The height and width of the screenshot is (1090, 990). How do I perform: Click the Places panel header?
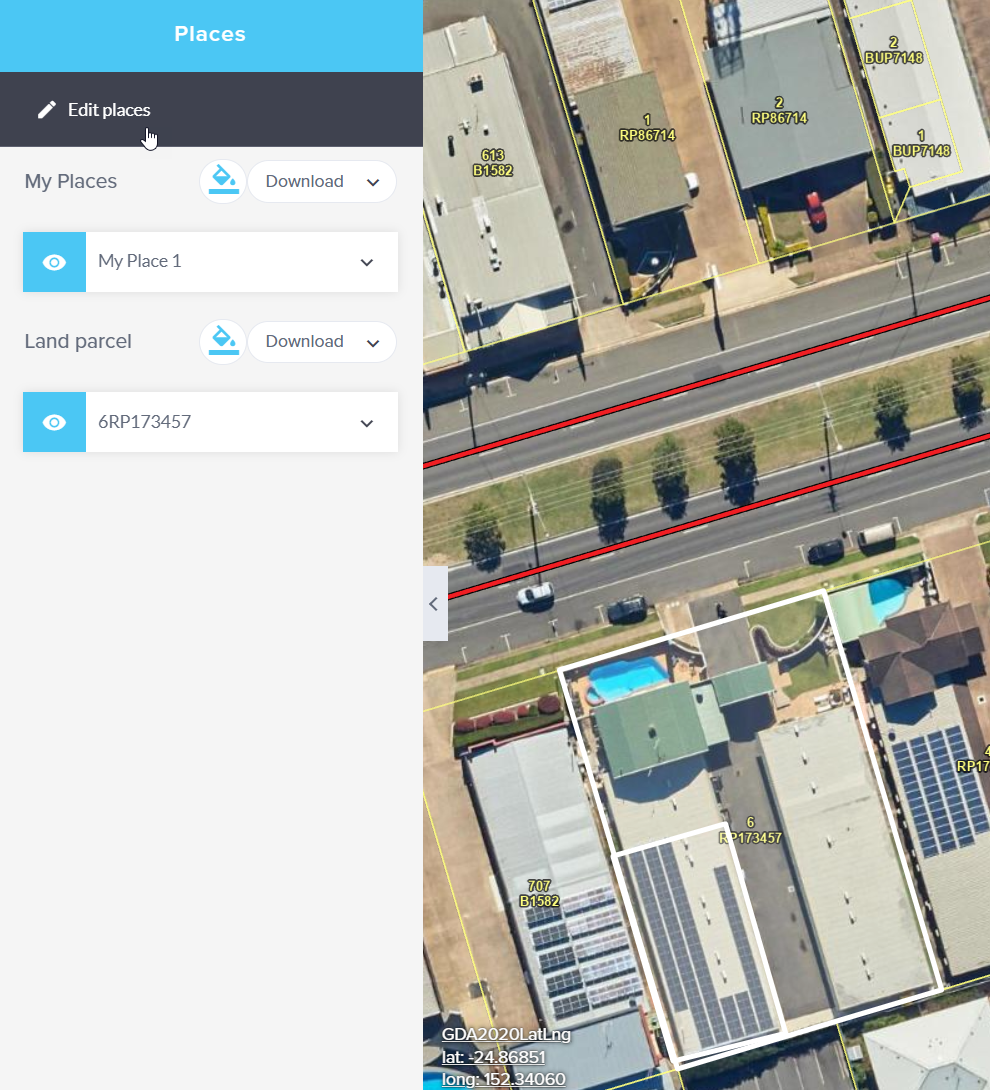(210, 33)
